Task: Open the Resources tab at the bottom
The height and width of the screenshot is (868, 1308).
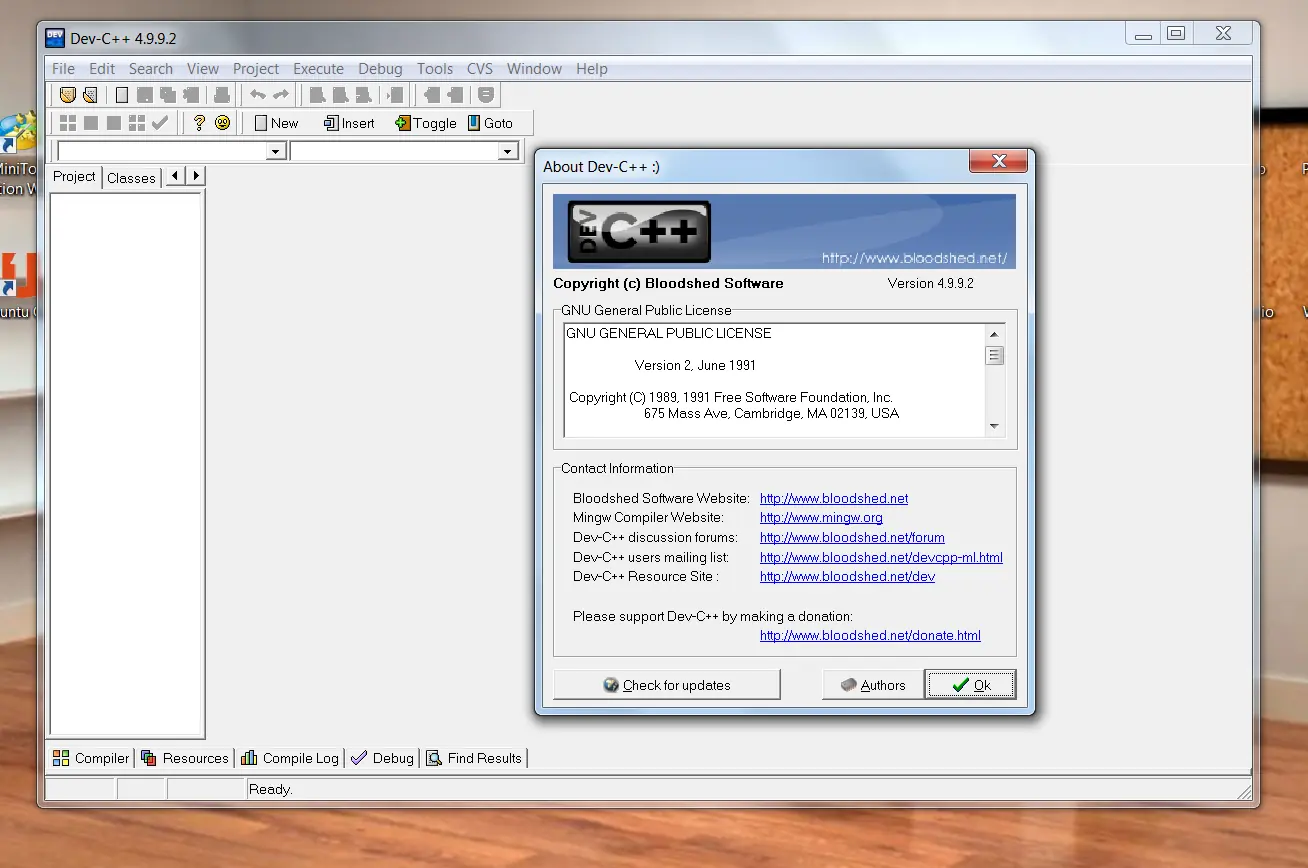Action: coord(185,758)
